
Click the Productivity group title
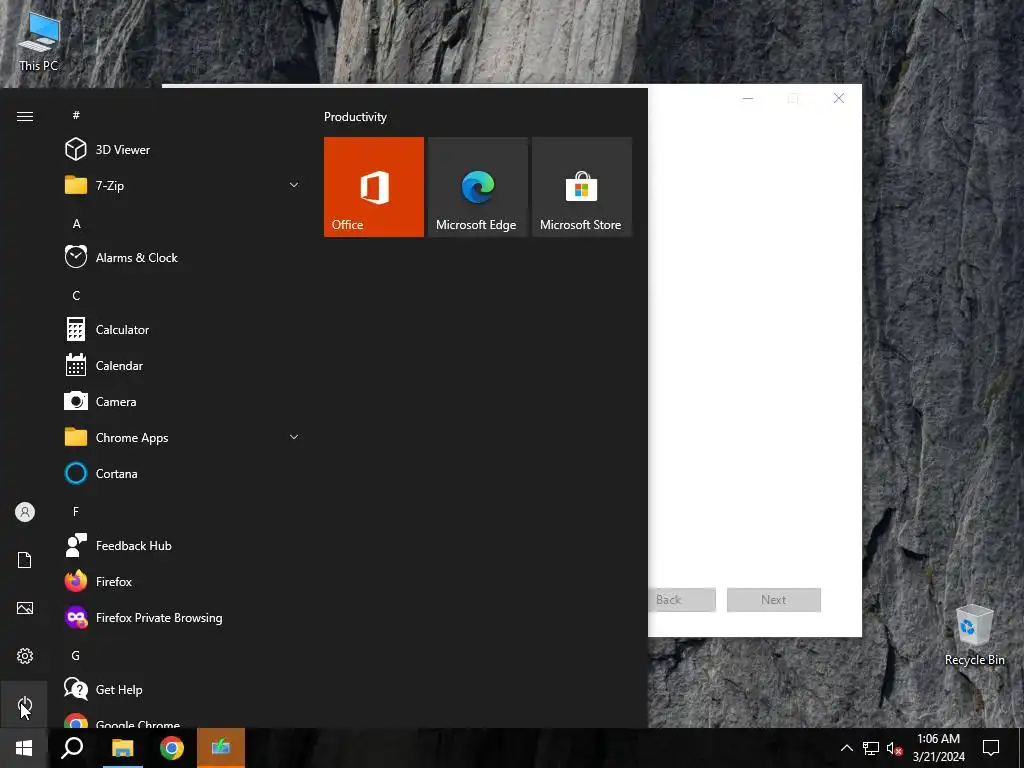tap(355, 117)
